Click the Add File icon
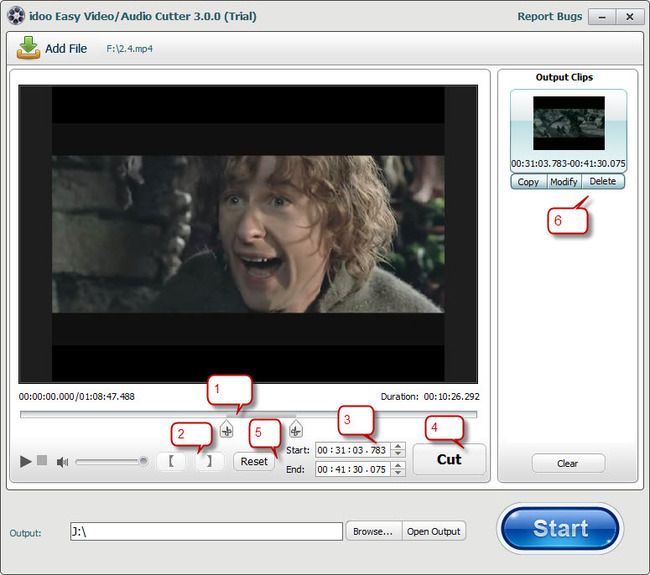This screenshot has height=575, width=650. tap(28, 48)
